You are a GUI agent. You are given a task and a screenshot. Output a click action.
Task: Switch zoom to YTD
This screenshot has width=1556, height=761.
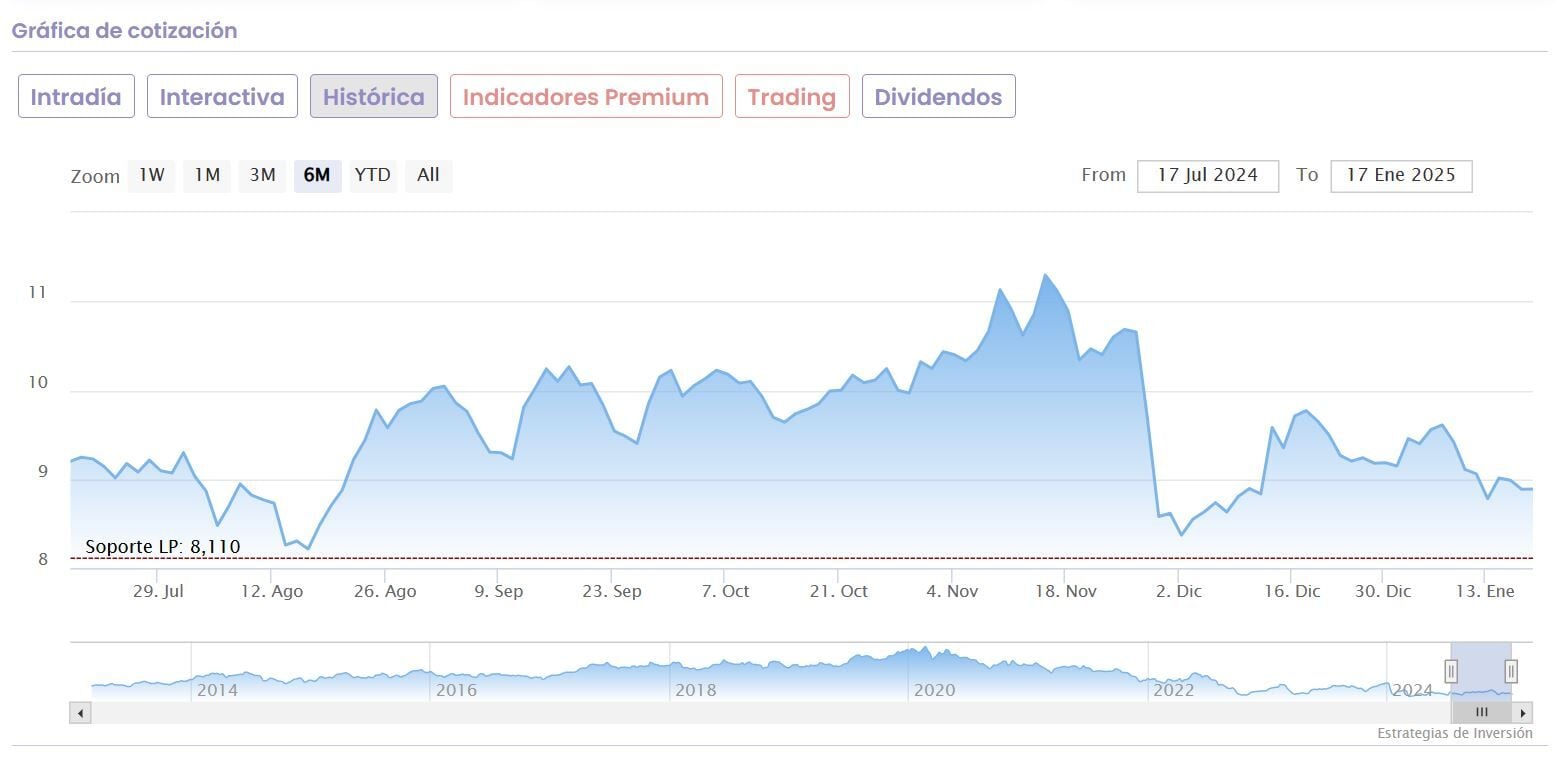tap(373, 176)
